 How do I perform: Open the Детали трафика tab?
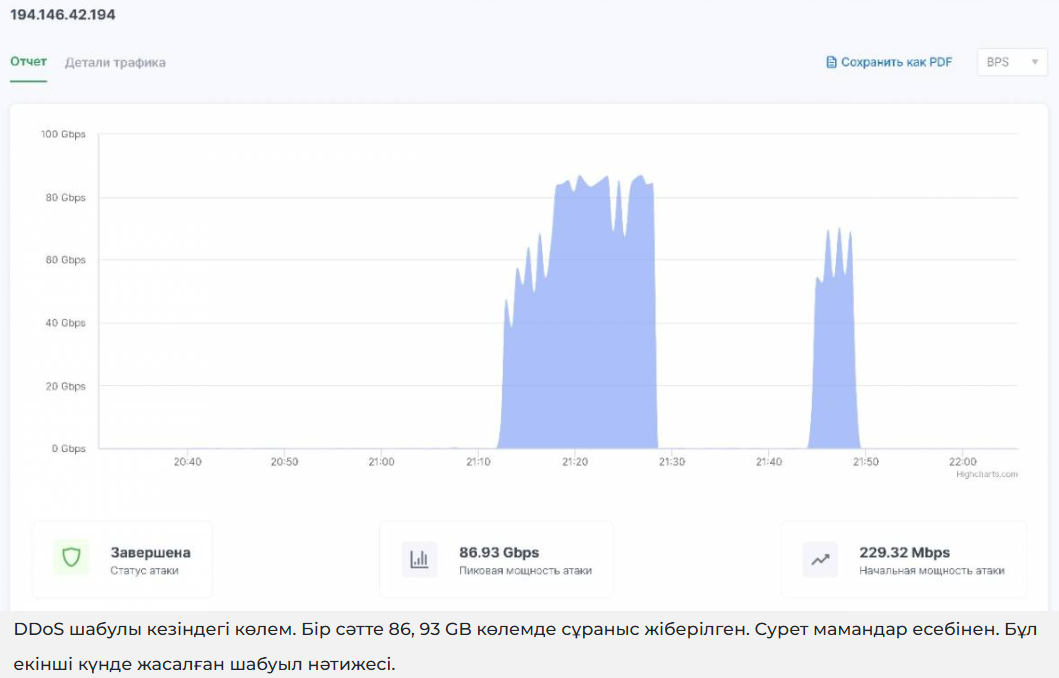coord(115,62)
